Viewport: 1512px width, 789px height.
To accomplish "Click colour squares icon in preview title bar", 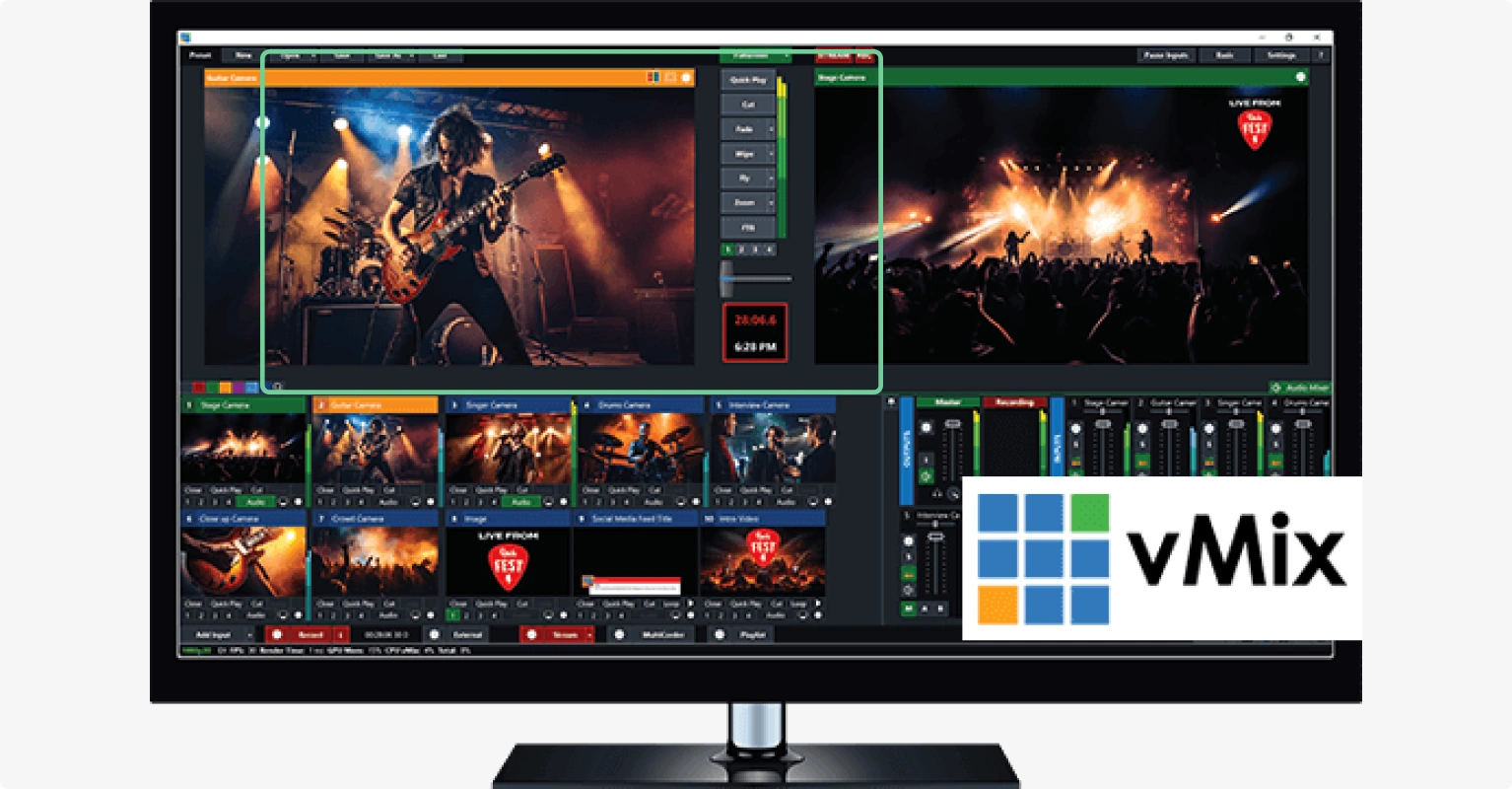I will [x=652, y=77].
